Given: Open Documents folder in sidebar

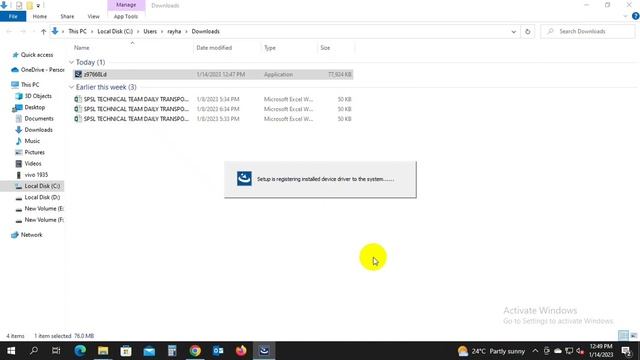Looking at the screenshot, I should (39, 119).
